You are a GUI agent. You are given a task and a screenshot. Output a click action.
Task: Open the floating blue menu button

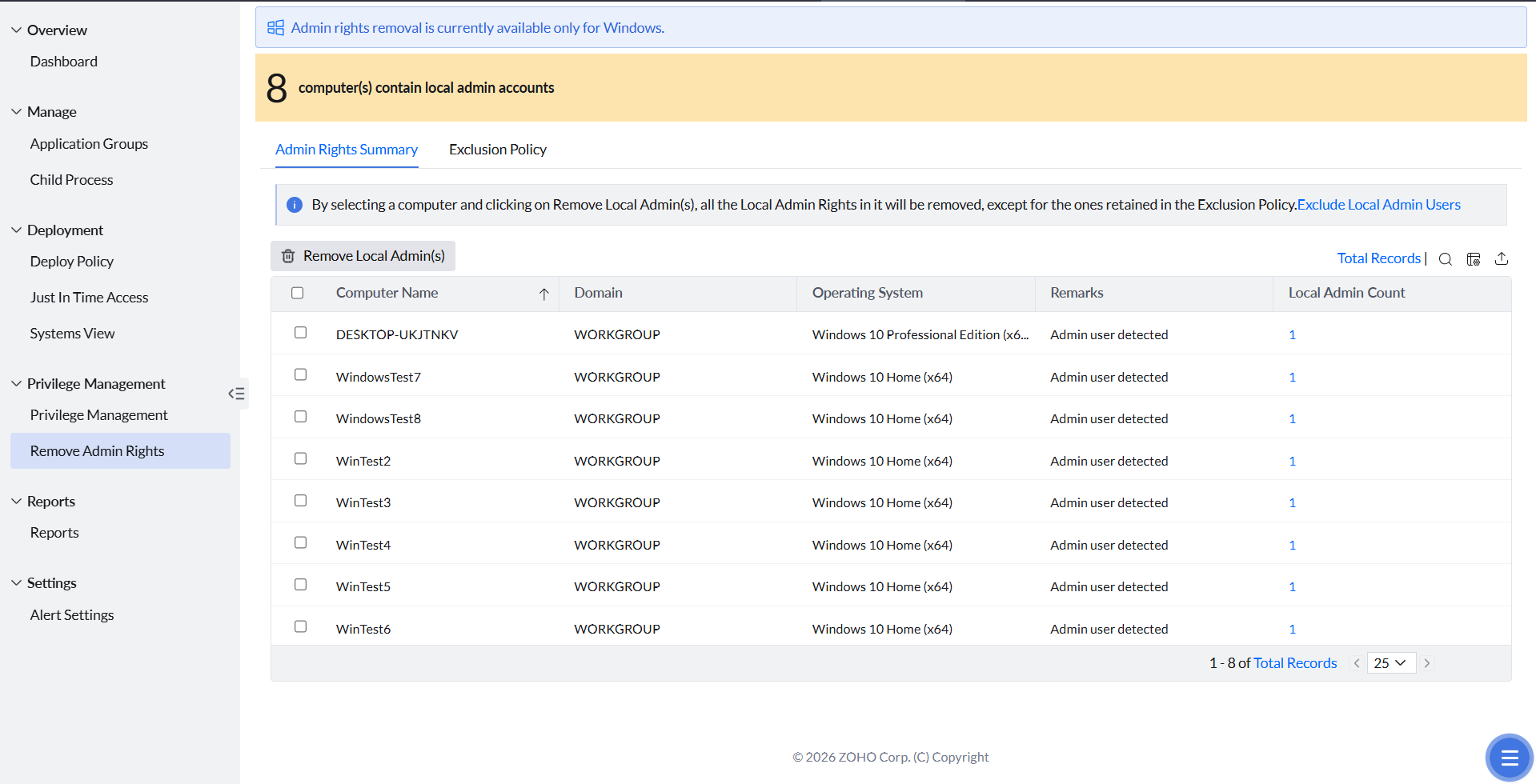[x=1509, y=757]
